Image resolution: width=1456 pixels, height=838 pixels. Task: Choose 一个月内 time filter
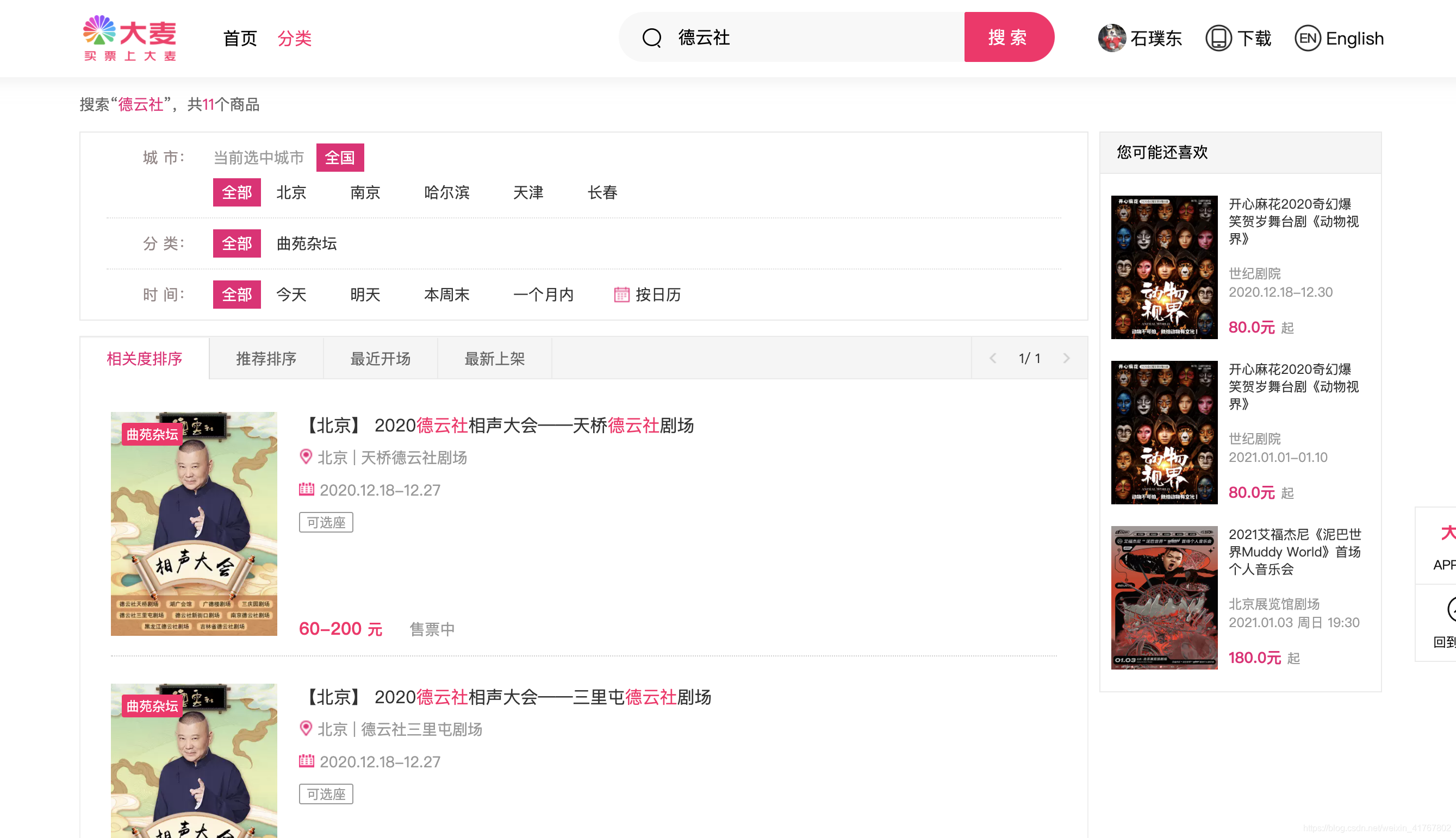(x=543, y=295)
